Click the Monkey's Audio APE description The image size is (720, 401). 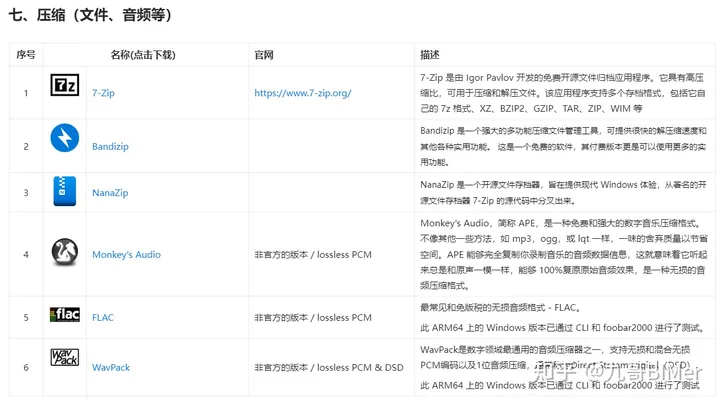[563, 254]
